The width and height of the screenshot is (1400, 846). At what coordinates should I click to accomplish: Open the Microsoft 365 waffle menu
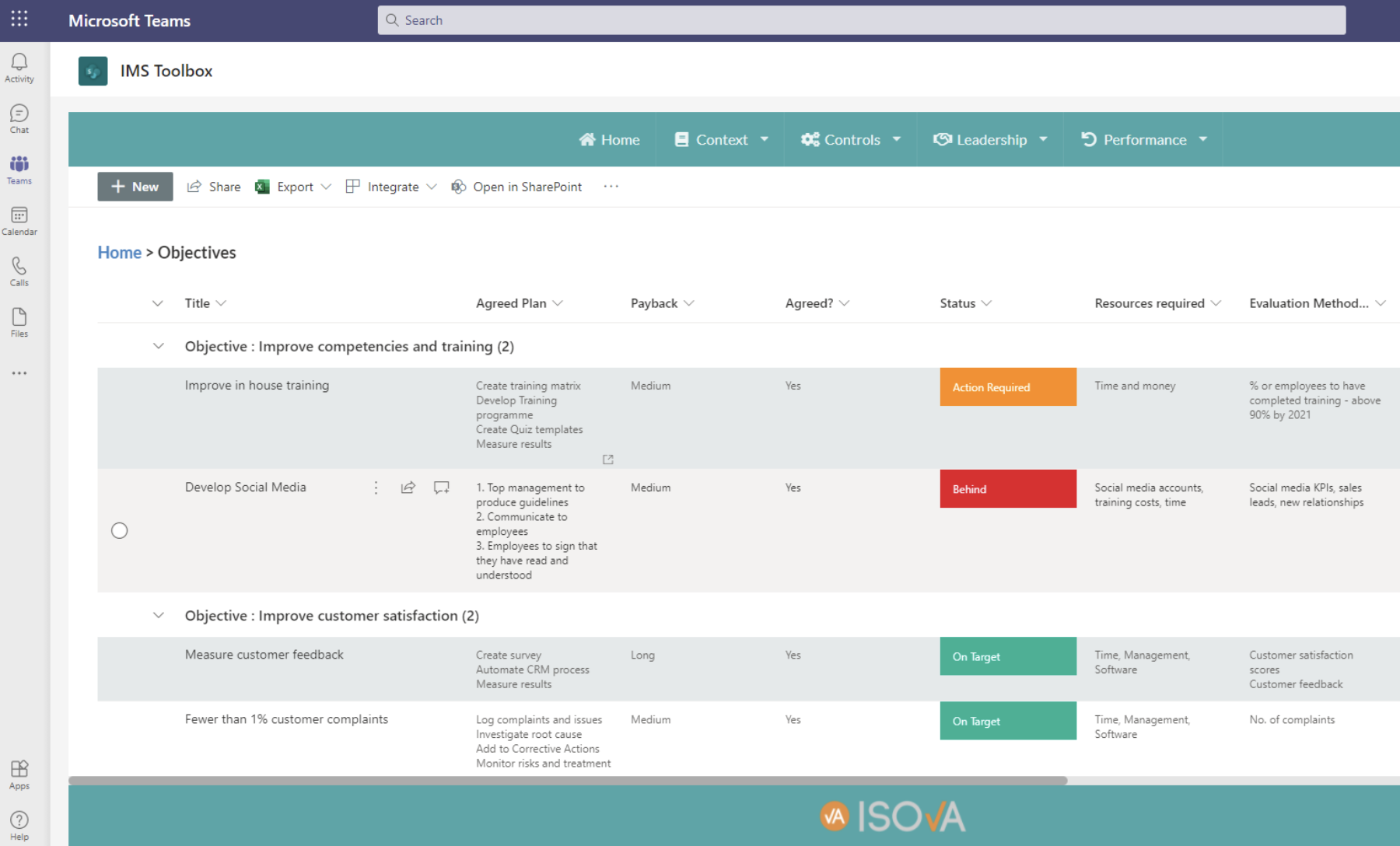(x=18, y=19)
